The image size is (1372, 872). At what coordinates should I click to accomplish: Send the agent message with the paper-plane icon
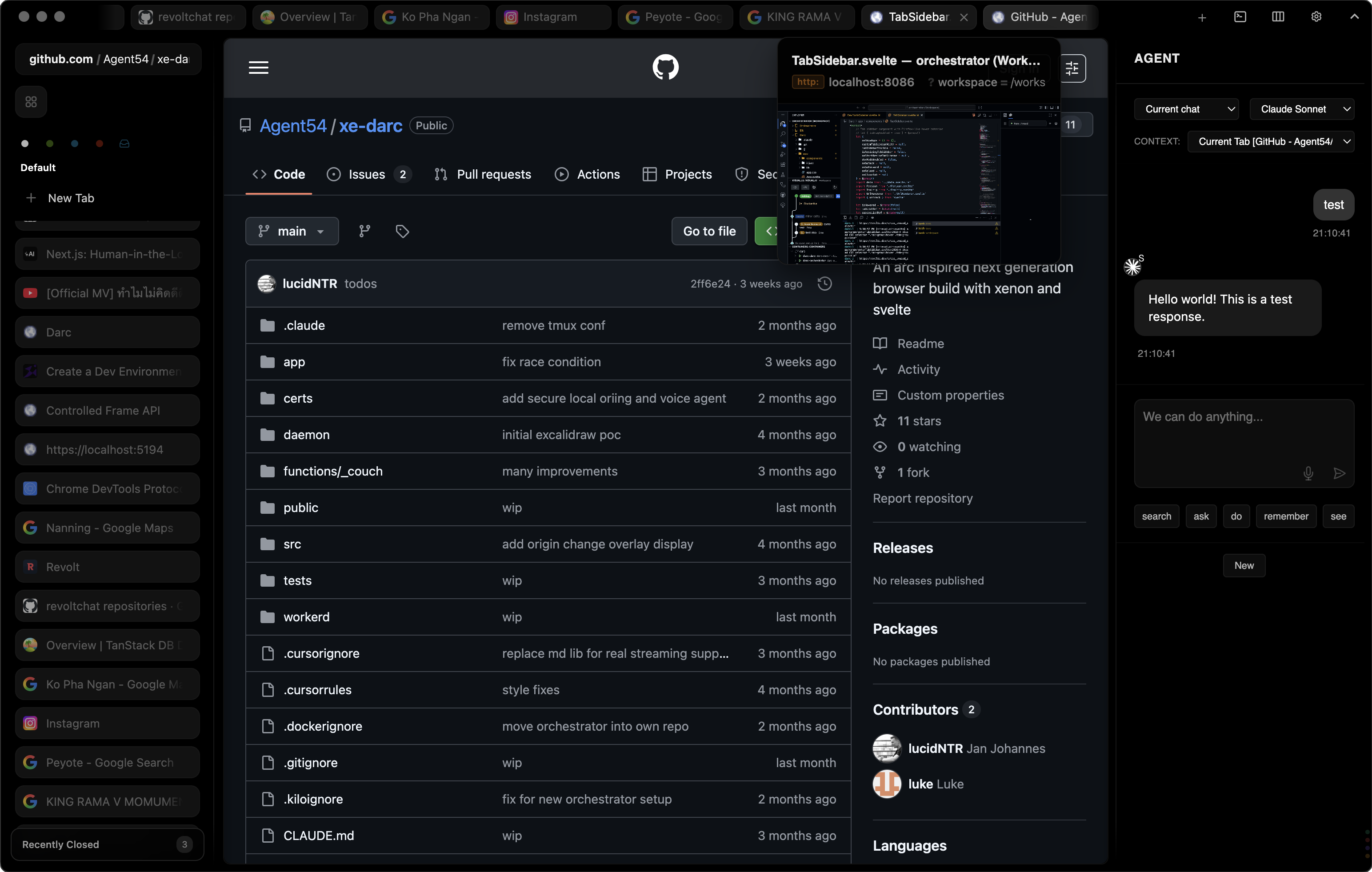tap(1340, 474)
